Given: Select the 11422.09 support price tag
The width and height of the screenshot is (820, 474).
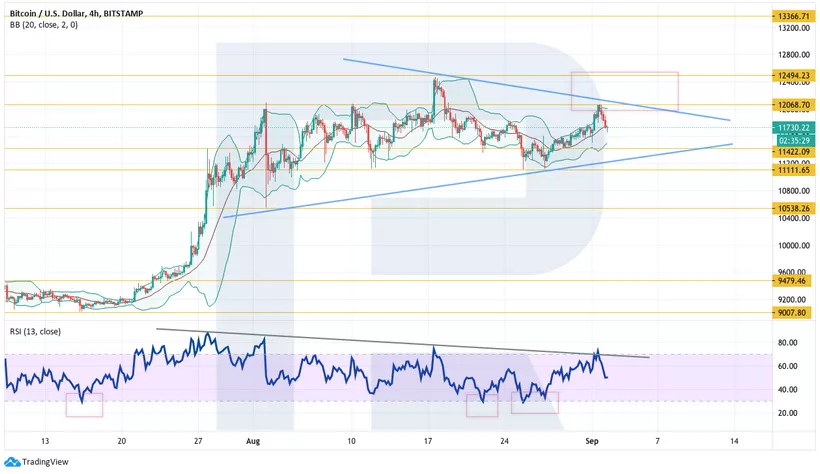Looking at the screenshot, I should click(792, 151).
